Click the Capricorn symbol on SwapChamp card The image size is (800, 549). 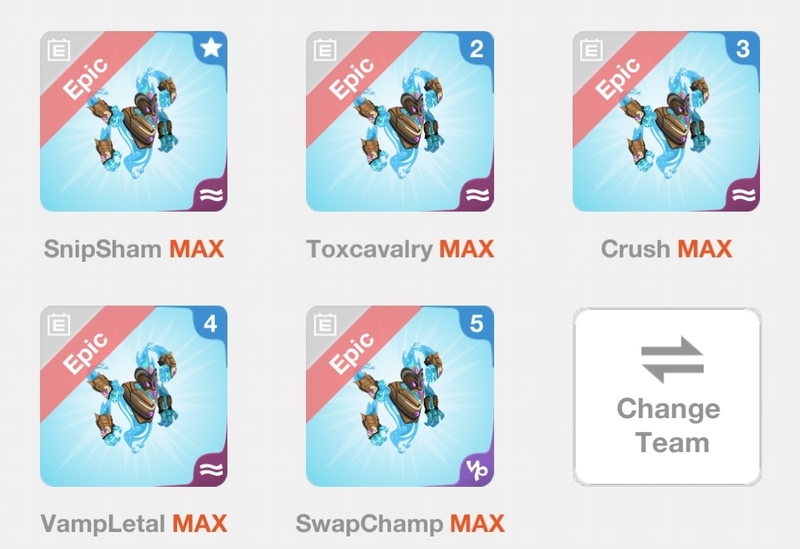point(477,469)
